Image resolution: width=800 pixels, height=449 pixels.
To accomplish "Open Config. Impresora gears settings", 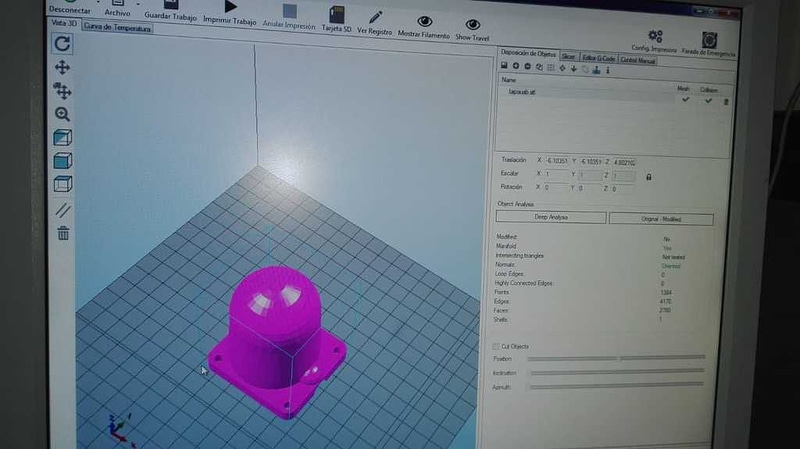I will [654, 41].
